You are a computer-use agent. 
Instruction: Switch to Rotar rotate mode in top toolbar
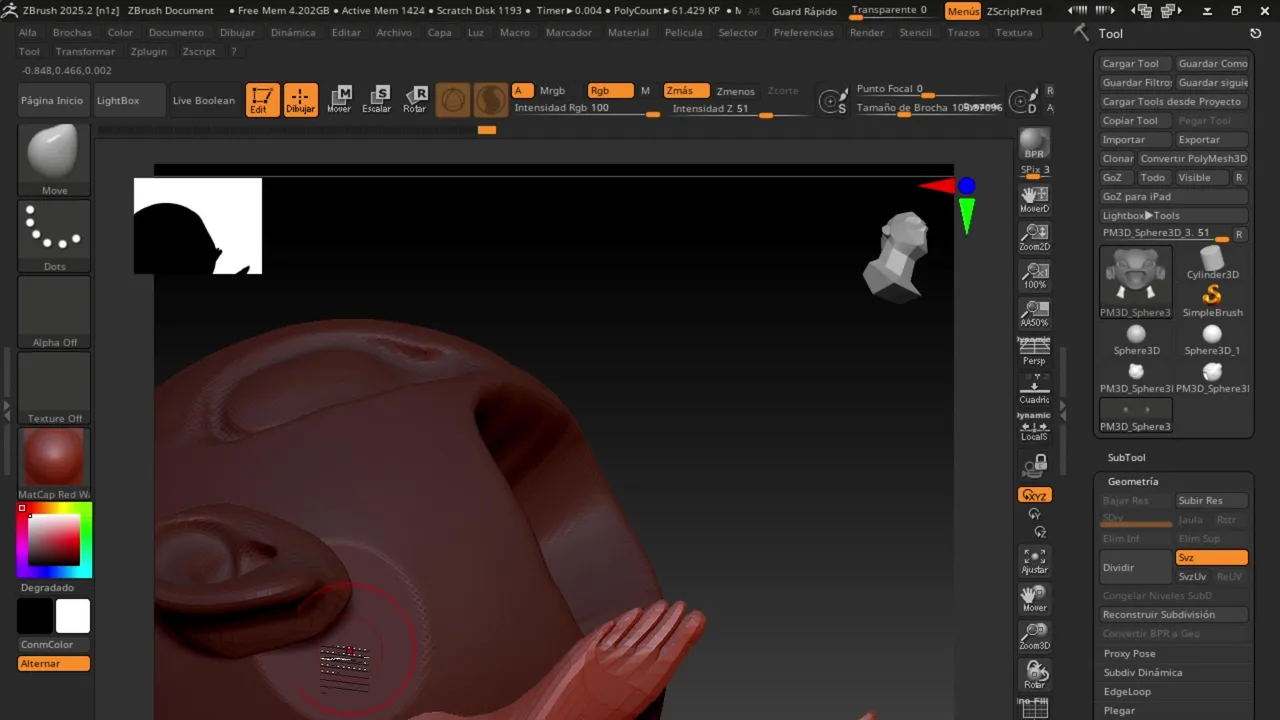coord(415,100)
